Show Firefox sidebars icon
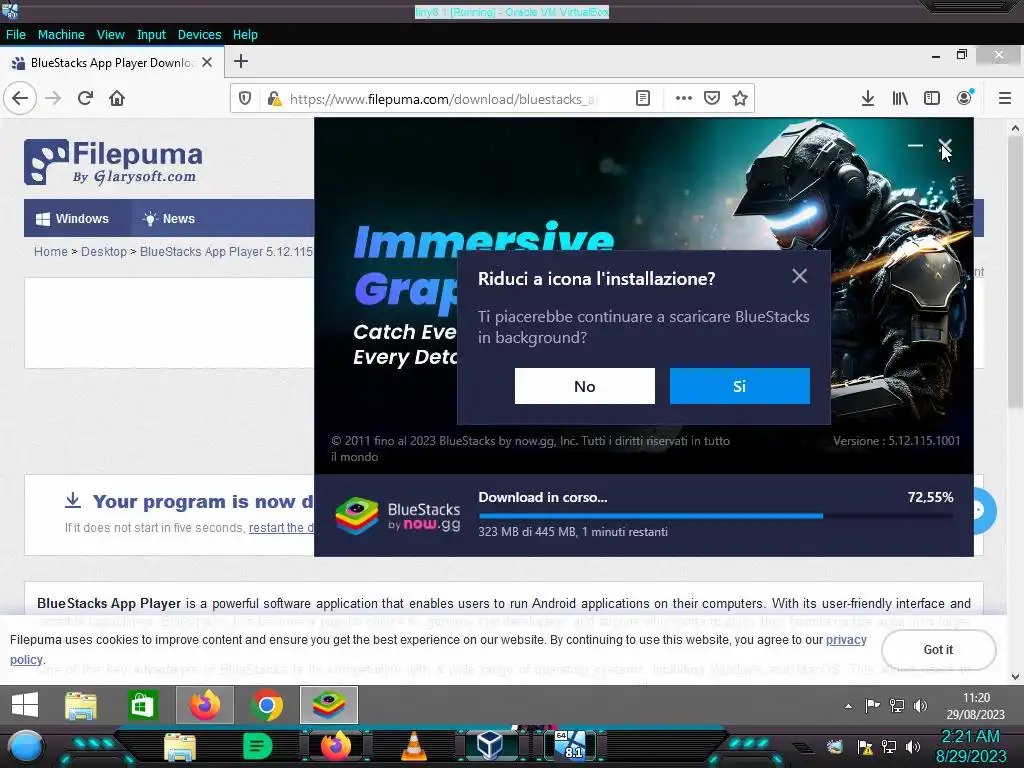 click(x=932, y=98)
